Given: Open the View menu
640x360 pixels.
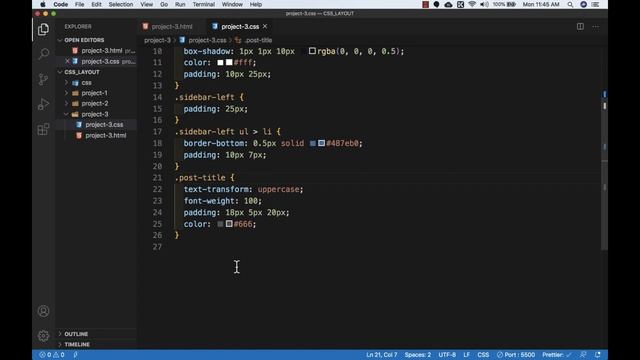Looking at the screenshot, I should click(x=147, y=4).
